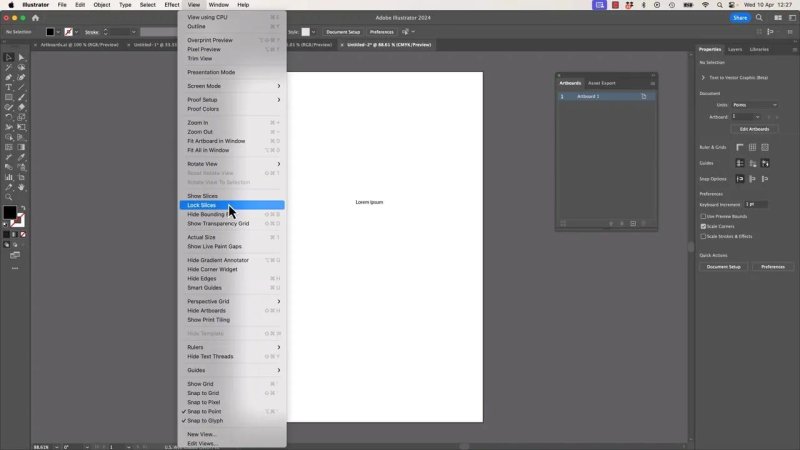Image resolution: width=800 pixels, height=450 pixels.
Task: Select the Direct Selection tool
Action: (21, 57)
